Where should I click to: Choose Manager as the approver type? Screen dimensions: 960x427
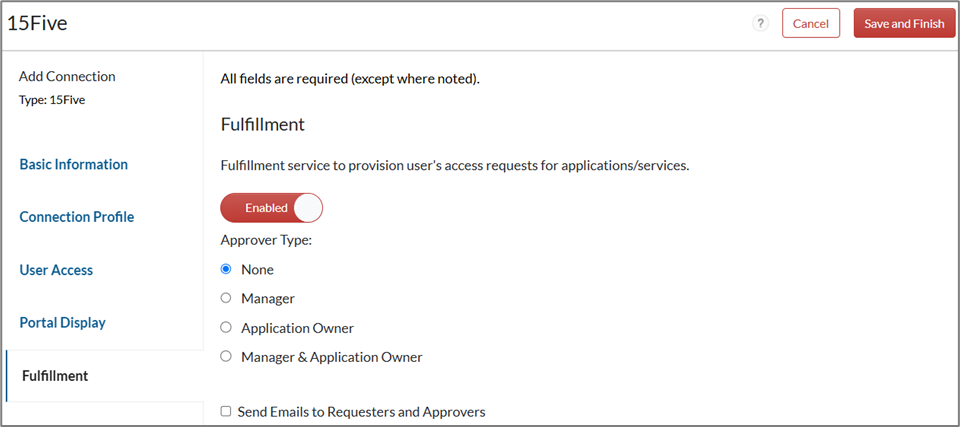coord(226,298)
